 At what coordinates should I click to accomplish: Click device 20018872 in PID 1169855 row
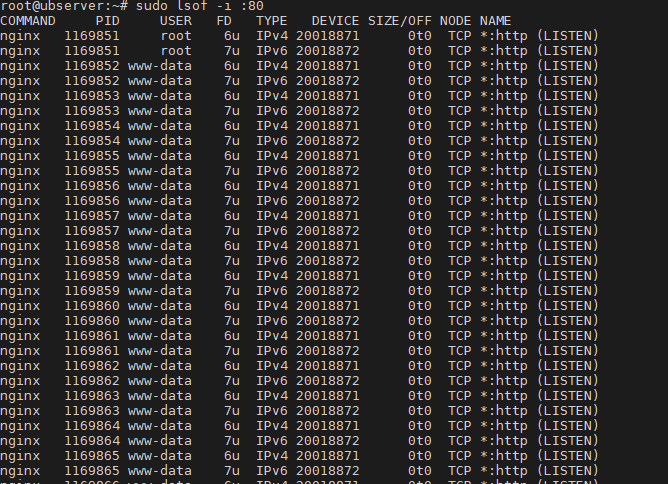pos(328,171)
